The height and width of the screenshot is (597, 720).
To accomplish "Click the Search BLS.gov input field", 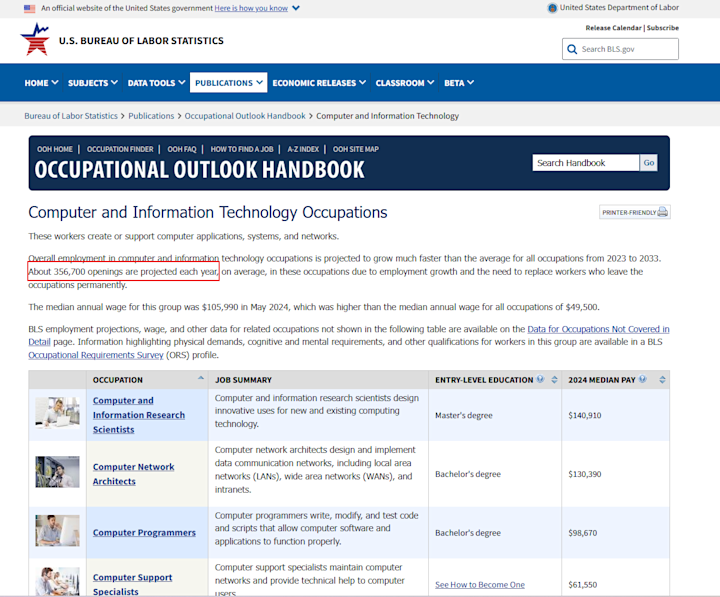I will (620, 49).
